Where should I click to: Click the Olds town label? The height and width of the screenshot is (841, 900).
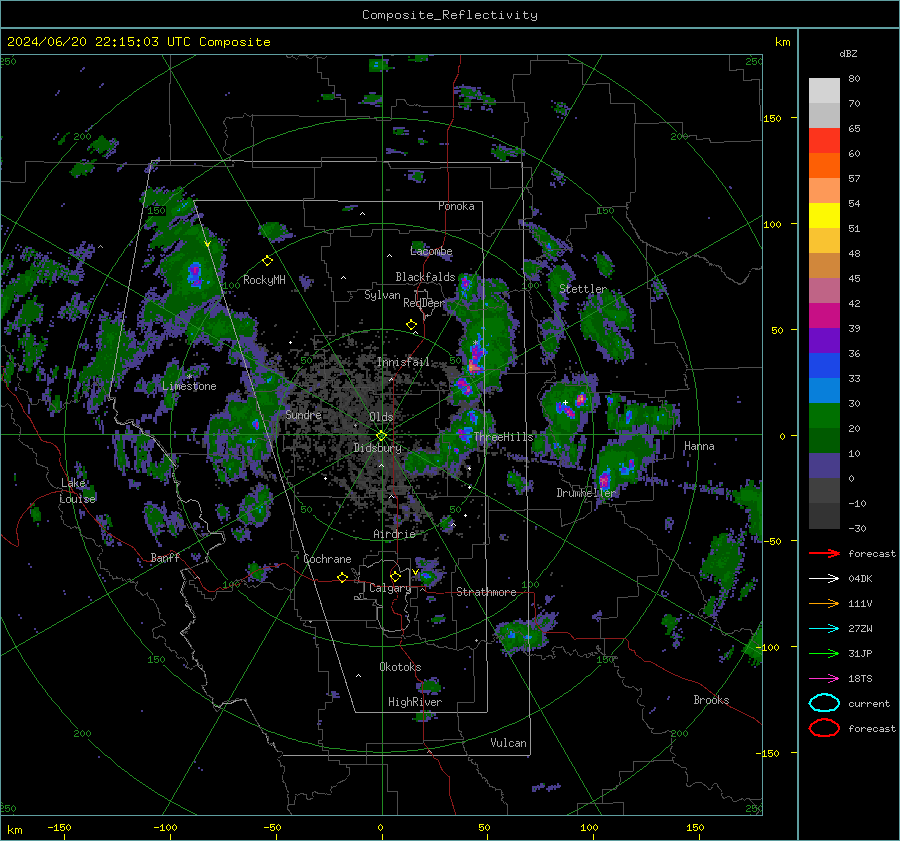coord(381,417)
